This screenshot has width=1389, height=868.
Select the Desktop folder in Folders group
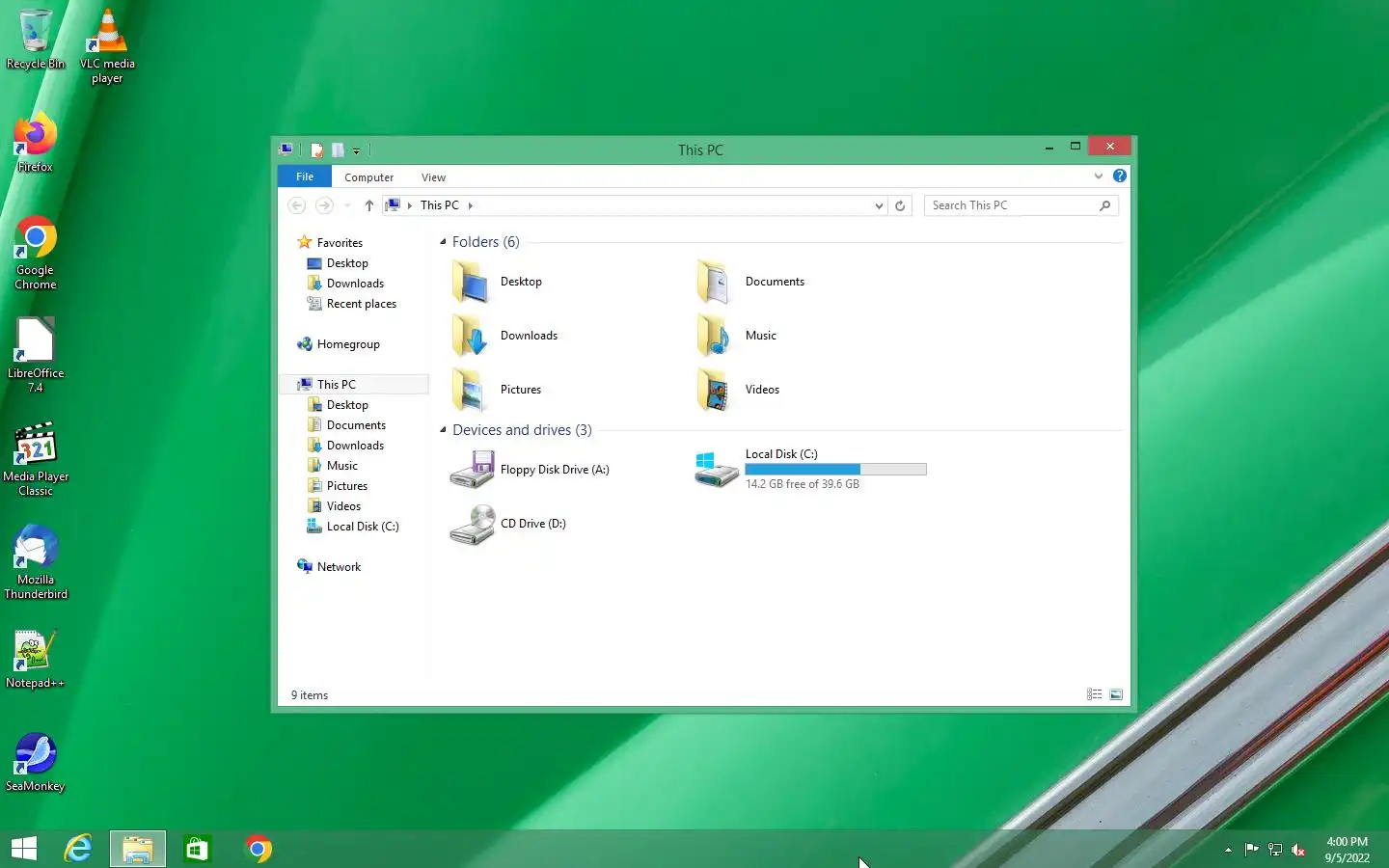(x=498, y=282)
